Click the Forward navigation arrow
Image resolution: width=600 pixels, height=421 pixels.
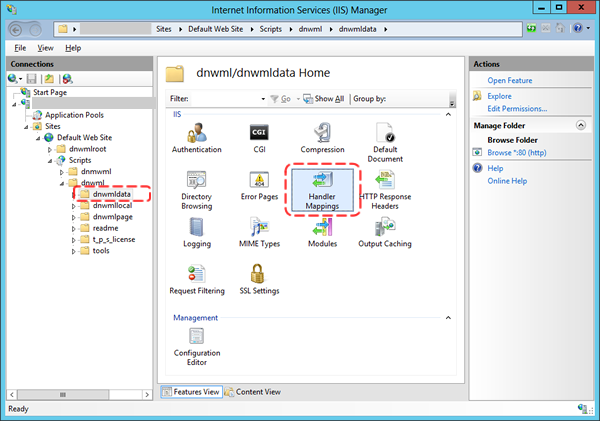coord(35,29)
